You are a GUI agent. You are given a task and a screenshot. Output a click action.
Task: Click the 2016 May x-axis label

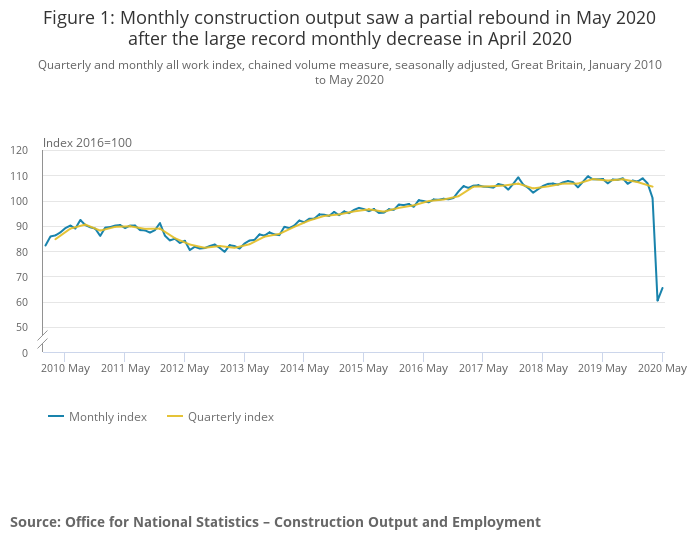pyautogui.click(x=423, y=368)
